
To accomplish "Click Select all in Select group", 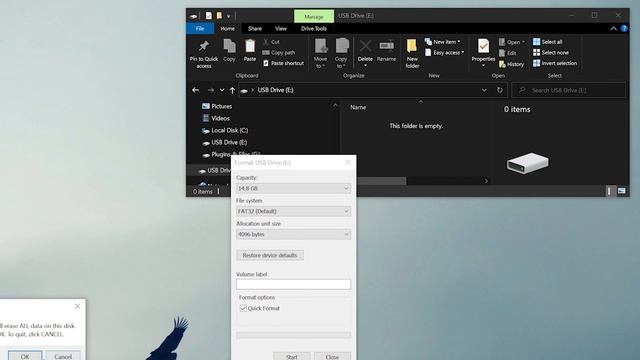I will tap(548, 42).
